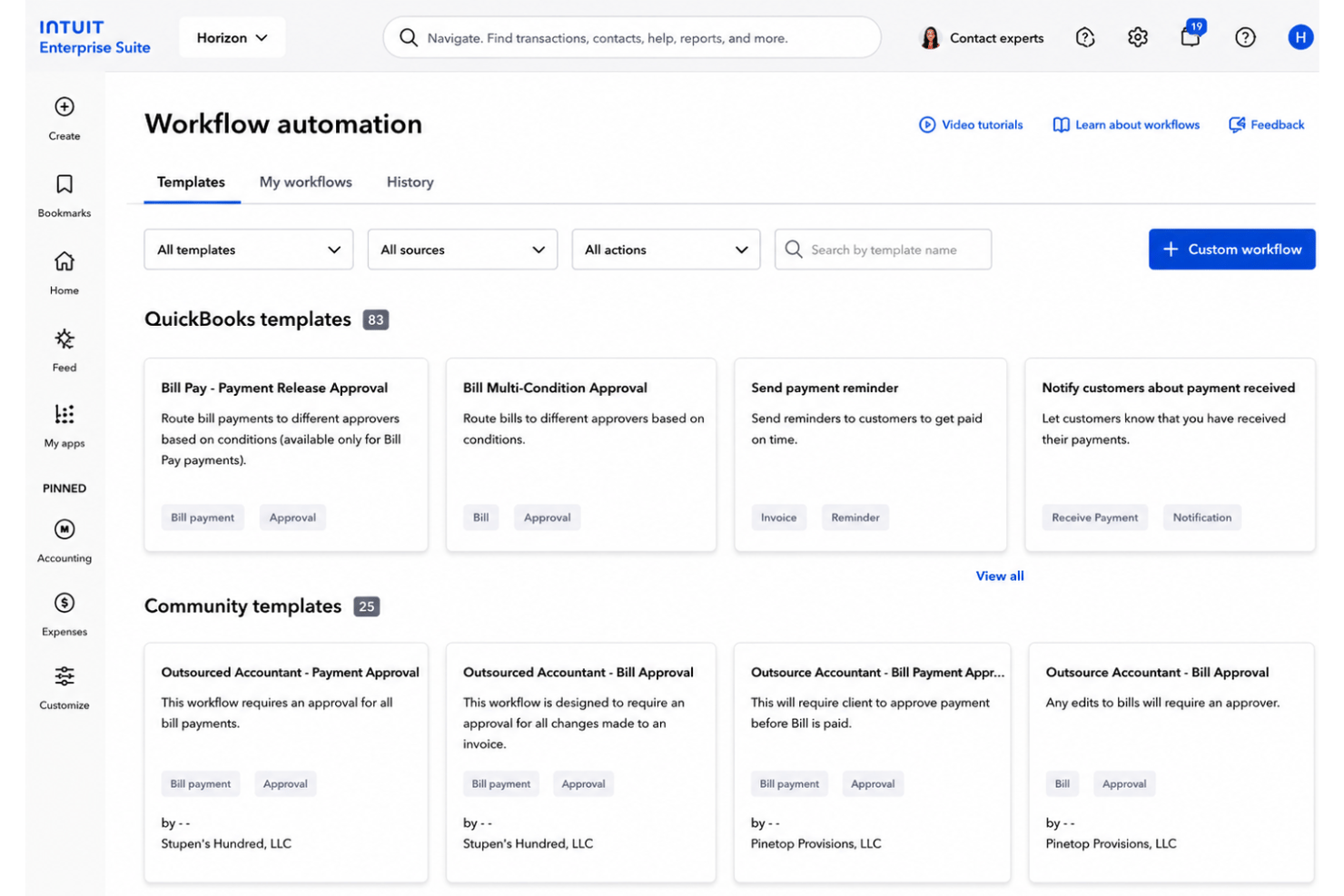Open notifications icon with 19 badge
The height and width of the screenshot is (896, 1344).
[x=1191, y=35]
